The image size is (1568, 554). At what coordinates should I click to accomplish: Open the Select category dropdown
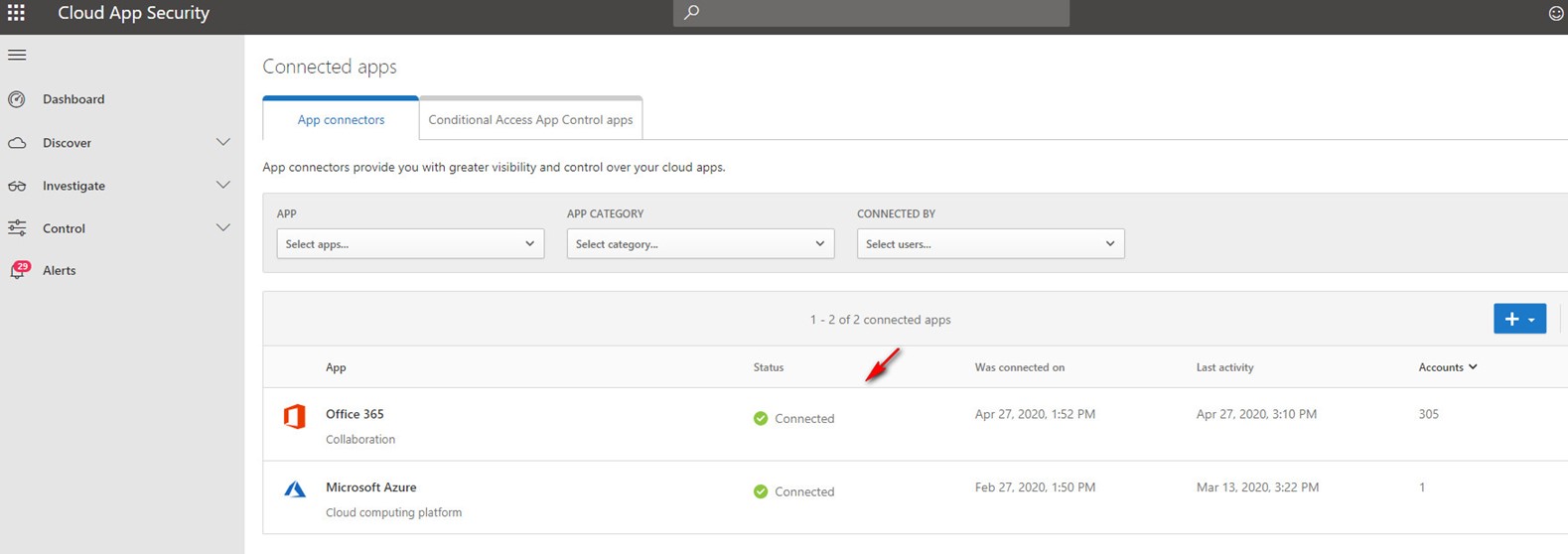(x=700, y=243)
